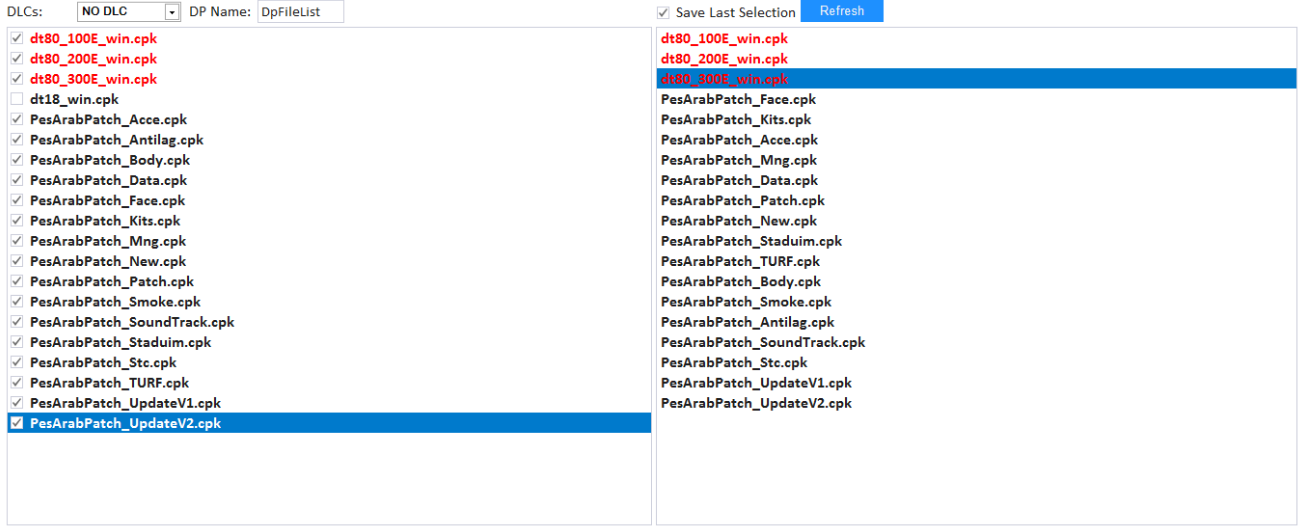Viewport: 1303px width, 526px height.
Task: Toggle Save Last Selection checkbox
Action: point(663,12)
